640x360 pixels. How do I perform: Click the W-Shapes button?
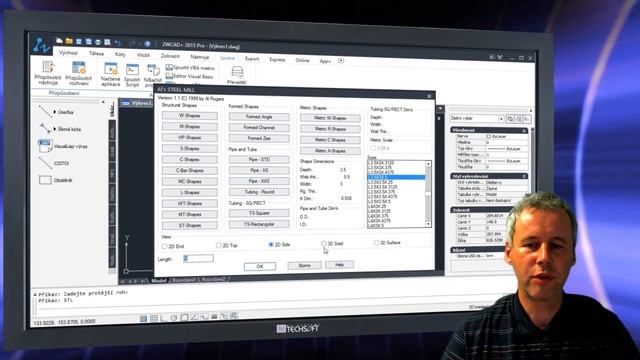click(x=189, y=116)
